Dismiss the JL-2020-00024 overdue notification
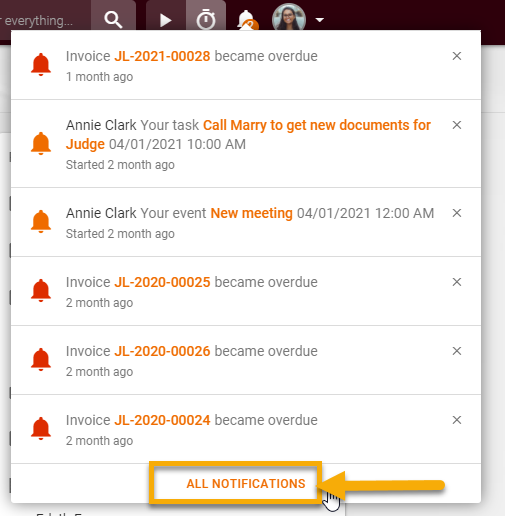Image resolution: width=505 pixels, height=516 pixels. pos(457,420)
